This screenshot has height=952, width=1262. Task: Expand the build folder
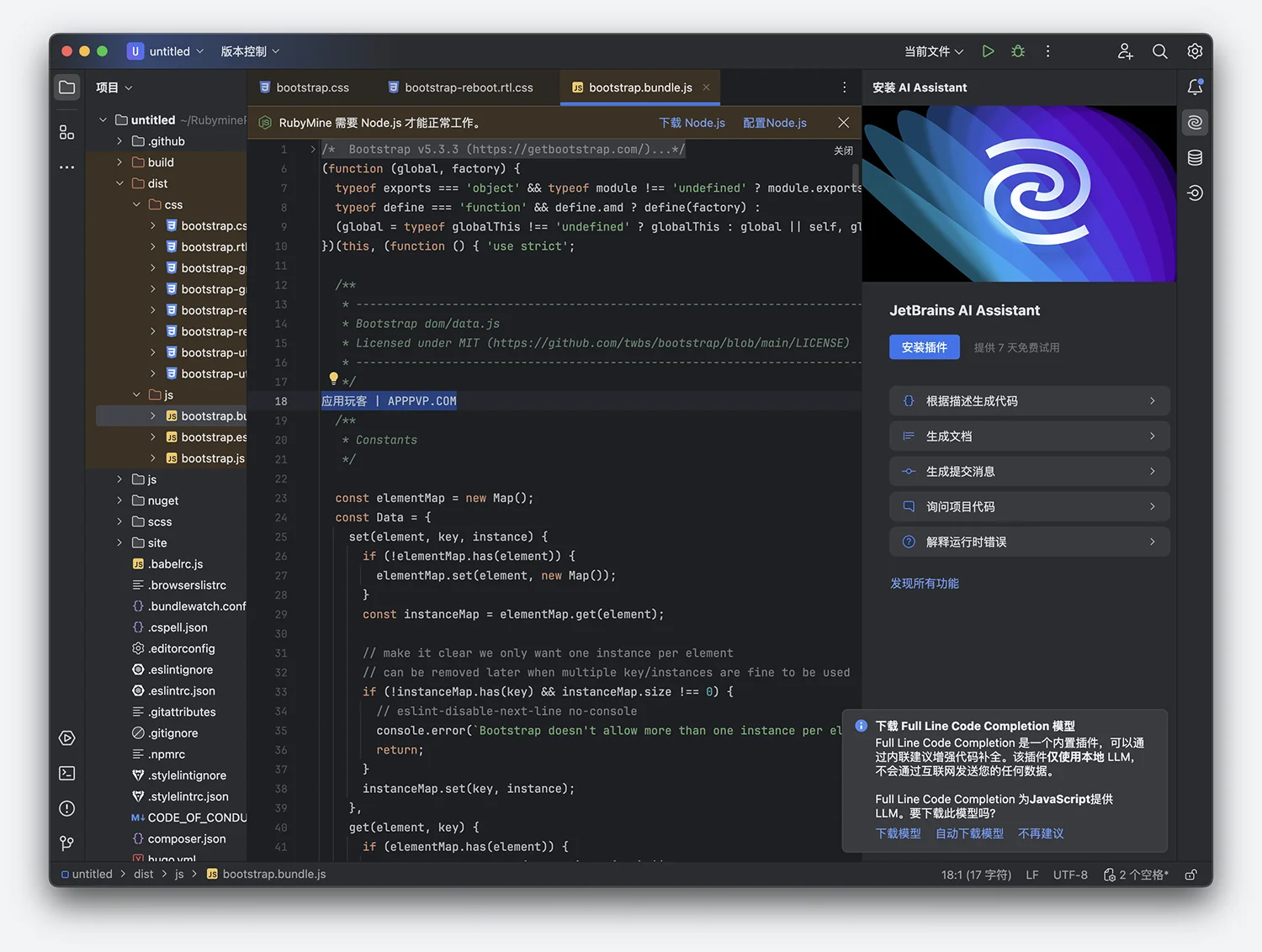click(119, 162)
